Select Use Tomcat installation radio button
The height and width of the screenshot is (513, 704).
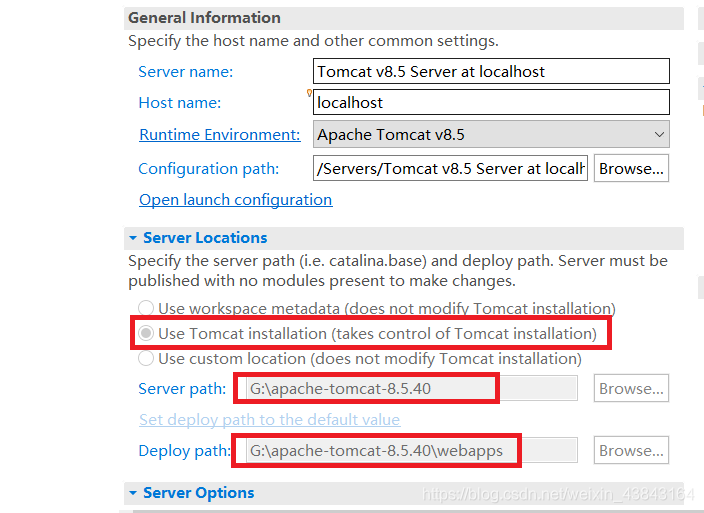[146, 333]
